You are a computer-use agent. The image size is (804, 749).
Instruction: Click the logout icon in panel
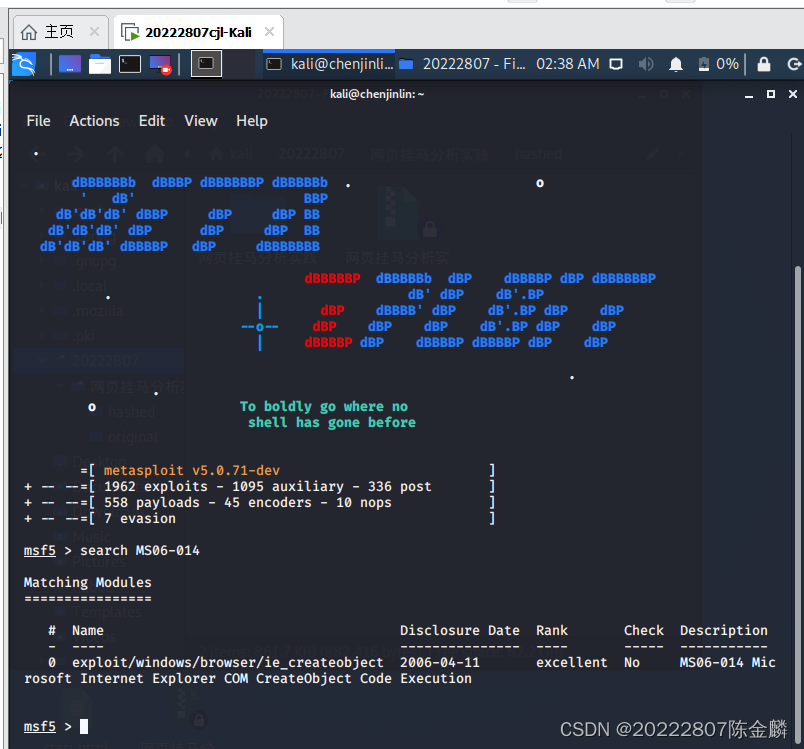[794, 64]
